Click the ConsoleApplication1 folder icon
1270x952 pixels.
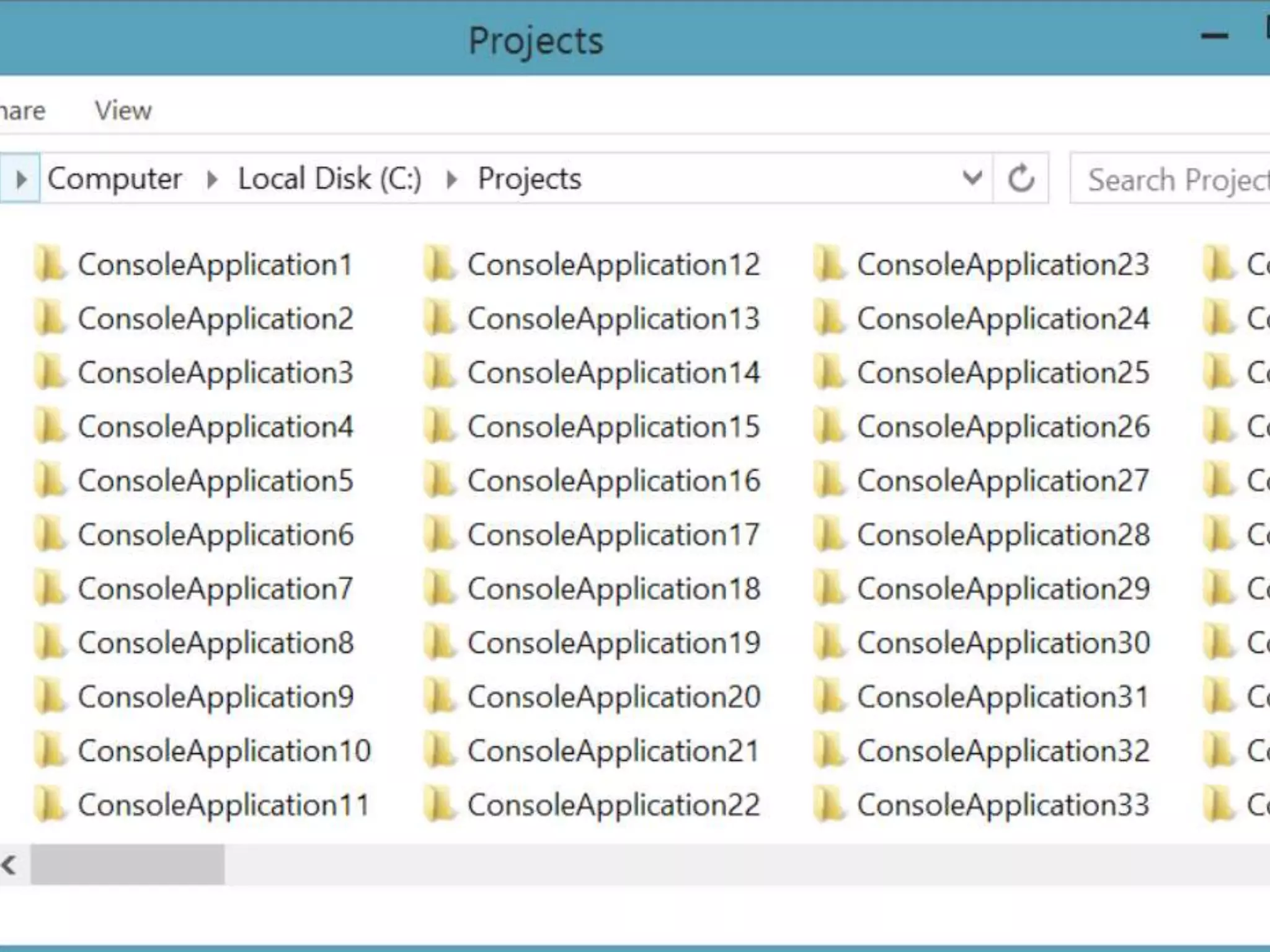point(49,263)
